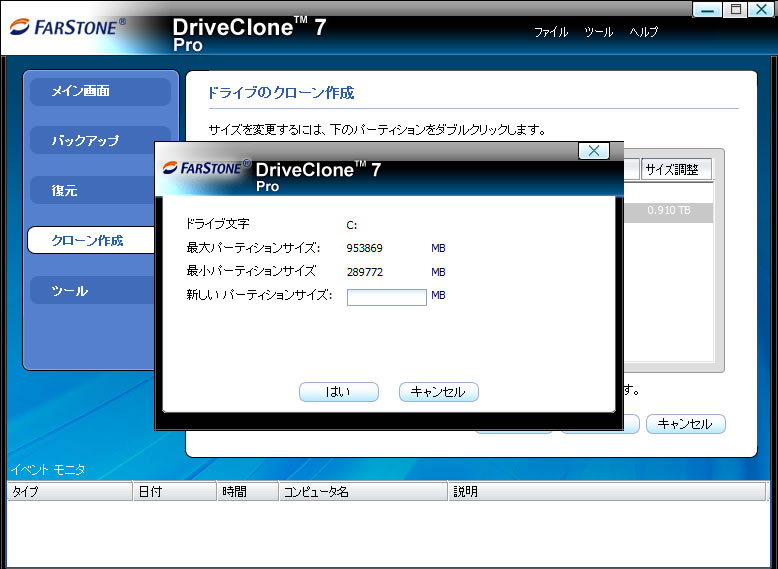This screenshot has width=778, height=569.
Task: Open the ファイル menu
Action: (551, 32)
